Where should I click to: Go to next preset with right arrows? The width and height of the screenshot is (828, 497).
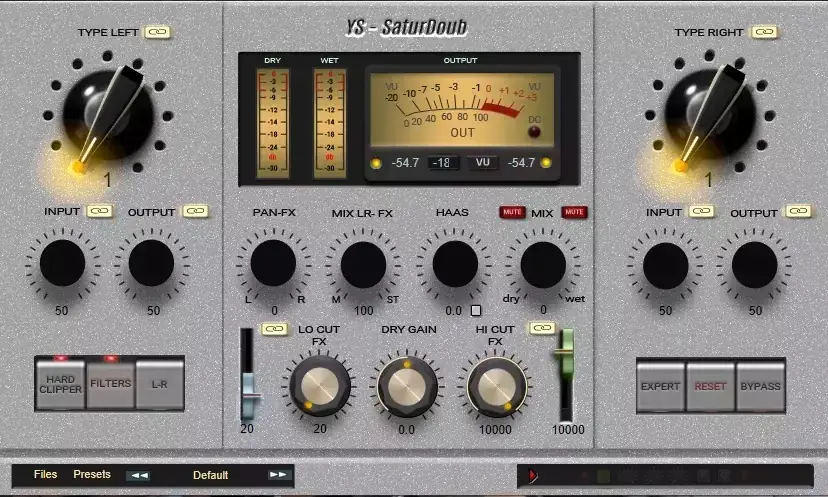tap(278, 475)
